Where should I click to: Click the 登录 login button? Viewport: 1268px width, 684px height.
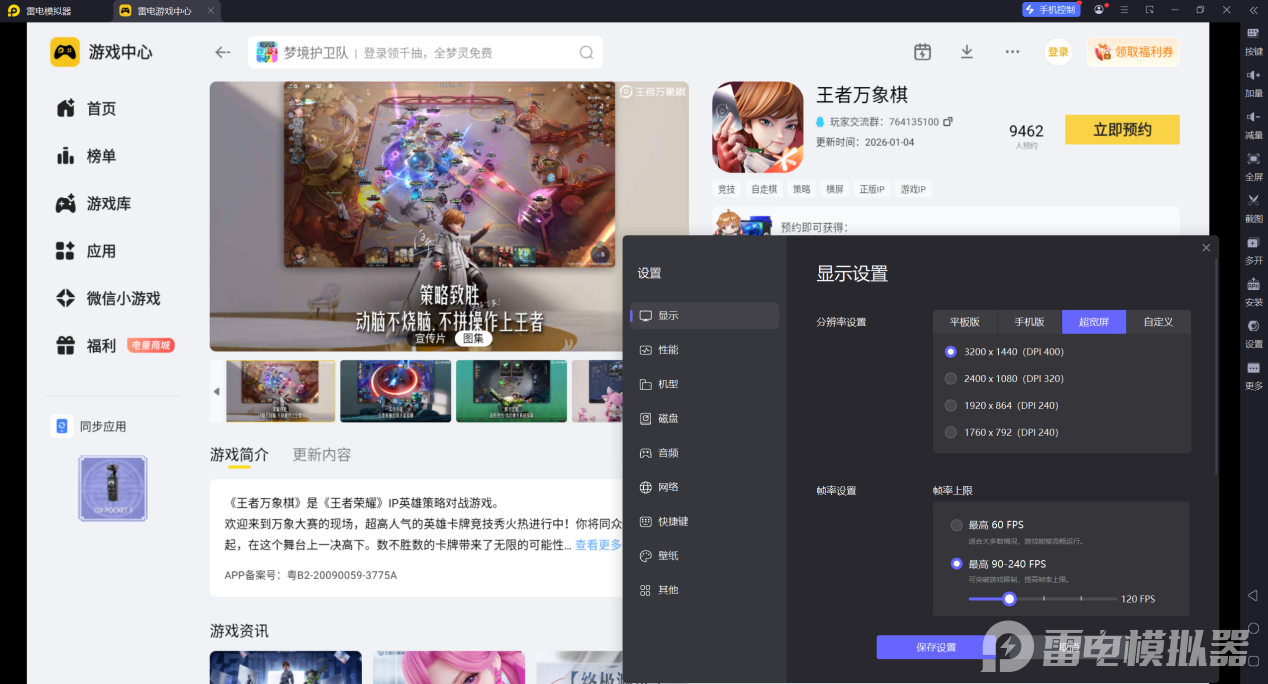pyautogui.click(x=1058, y=52)
